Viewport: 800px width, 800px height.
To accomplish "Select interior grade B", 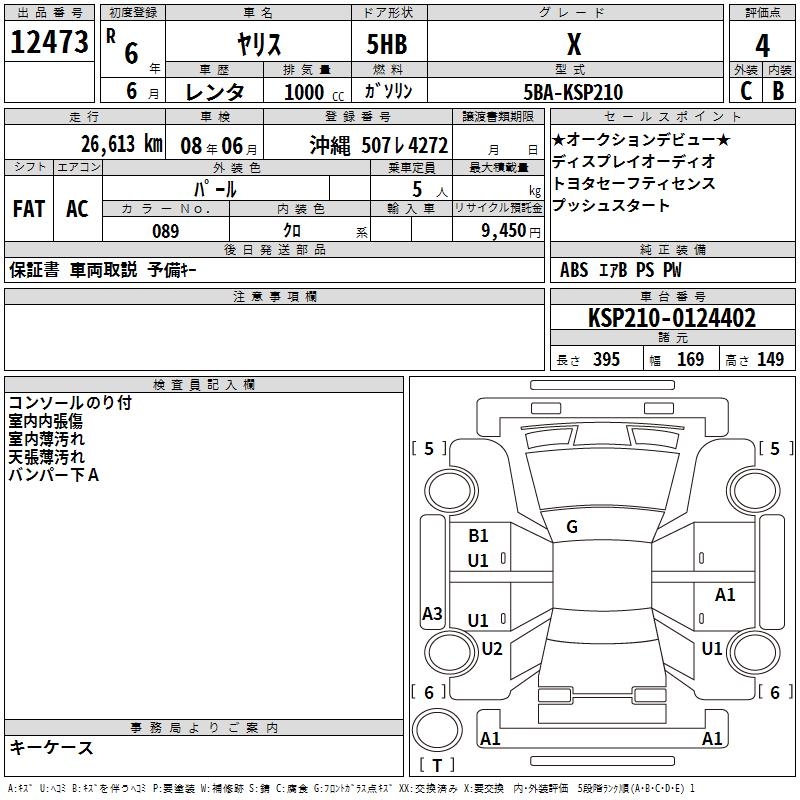I will click(x=778, y=91).
